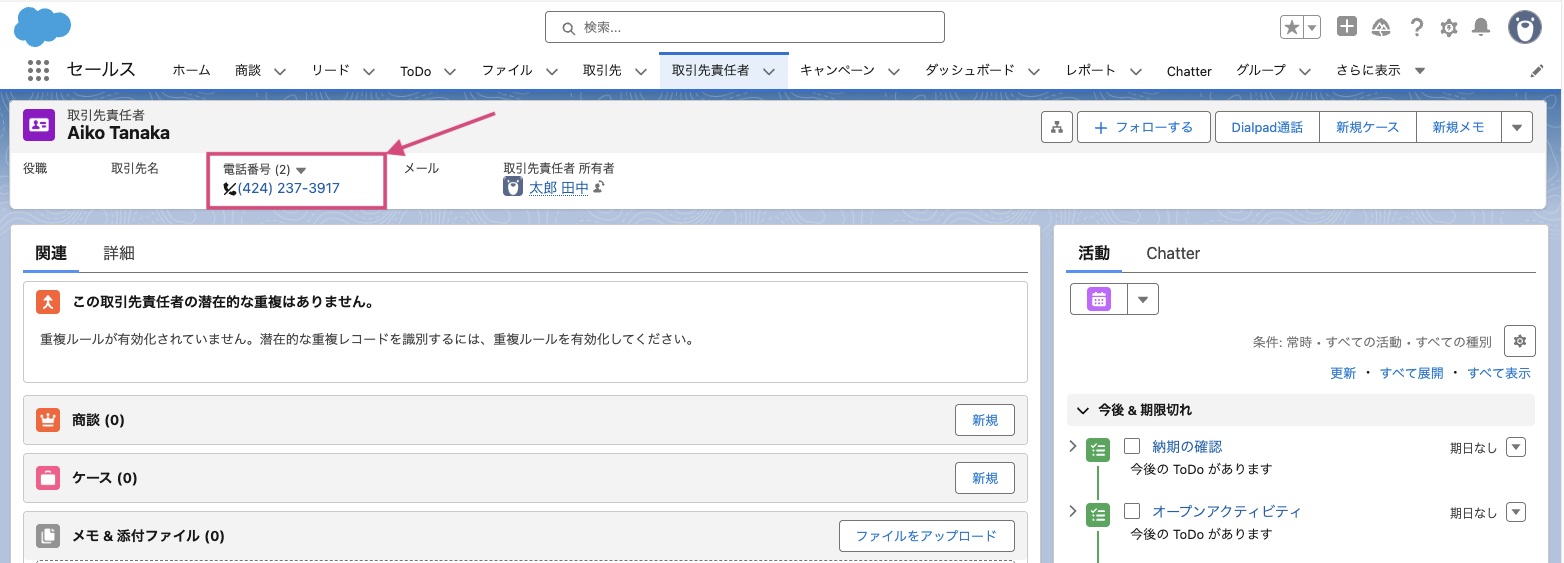Viewport: 1564px width, 563px height.
Task: Click the global create plus icon
Action: click(x=1347, y=27)
